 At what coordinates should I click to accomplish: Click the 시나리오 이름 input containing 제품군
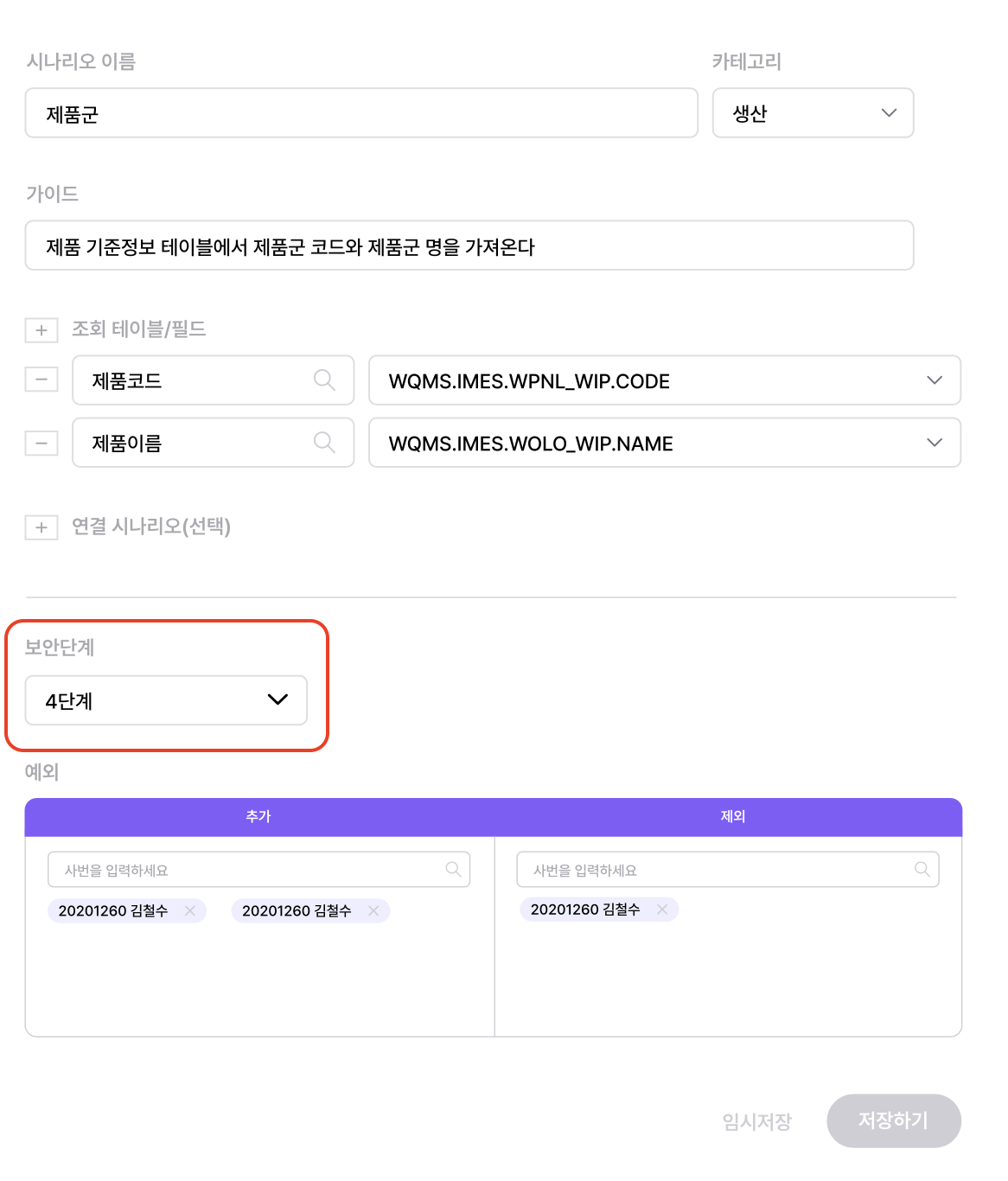coord(360,112)
